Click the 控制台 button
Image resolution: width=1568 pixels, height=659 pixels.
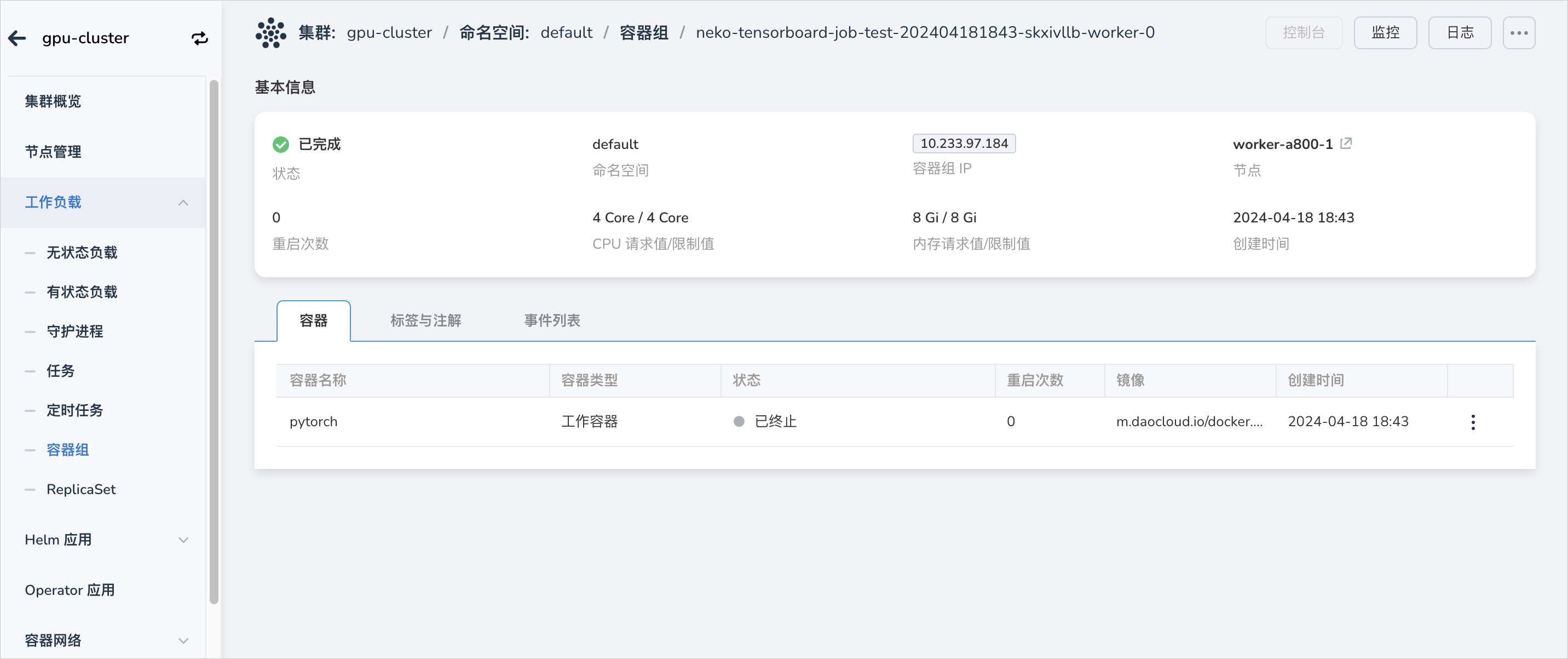tap(1303, 33)
